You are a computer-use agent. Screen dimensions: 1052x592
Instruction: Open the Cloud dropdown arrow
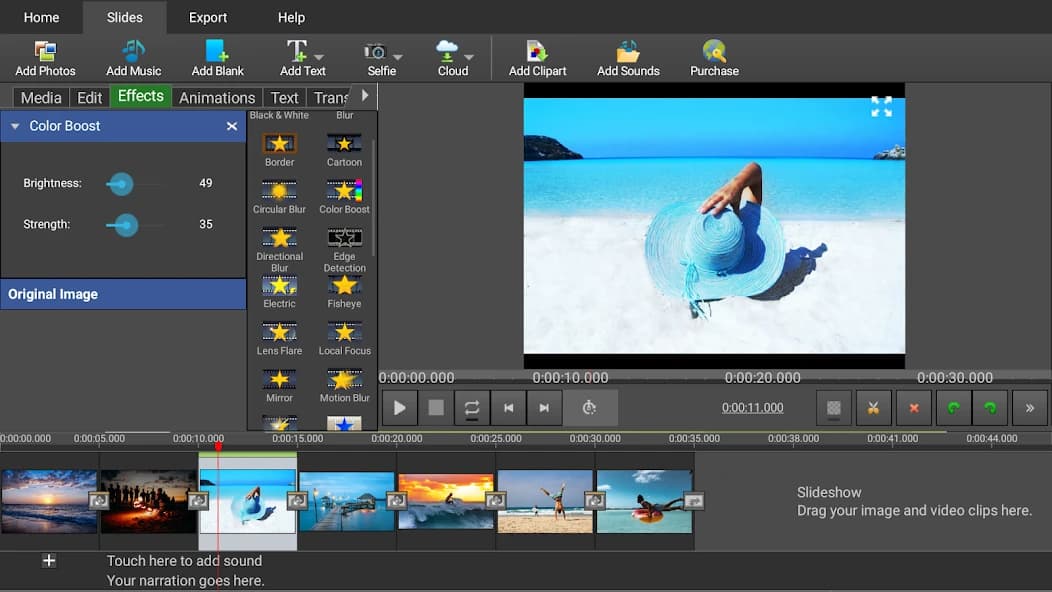point(469,57)
